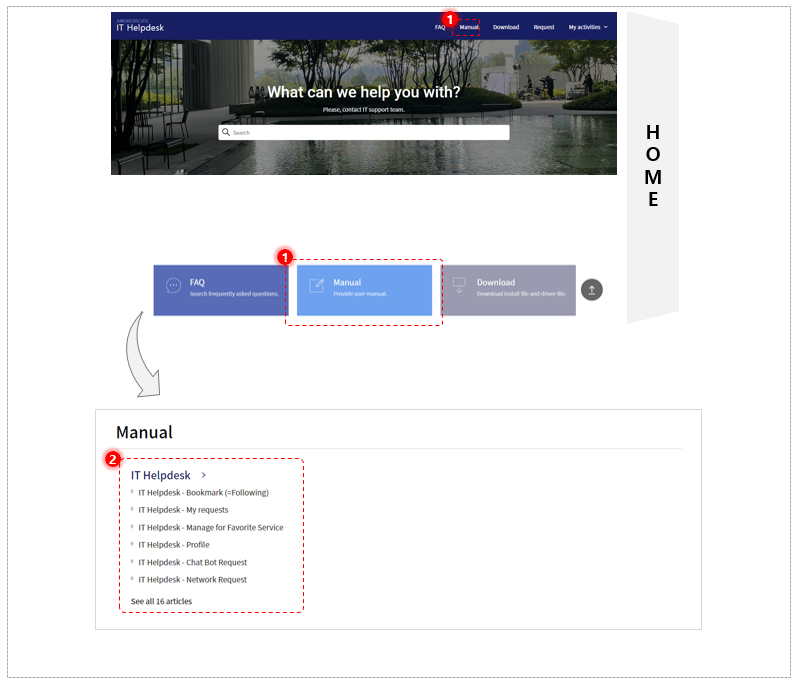The width and height of the screenshot is (799, 686).
Task: Open 'IT Helpdesk - Network Request' article
Action: click(193, 580)
